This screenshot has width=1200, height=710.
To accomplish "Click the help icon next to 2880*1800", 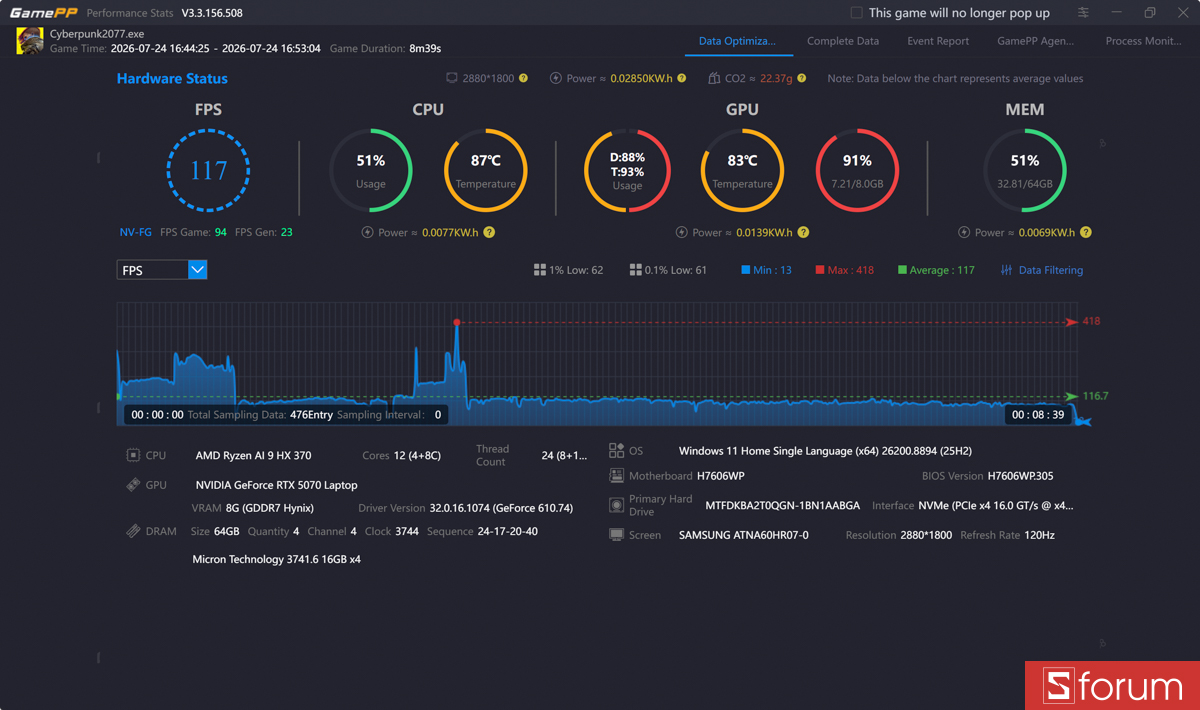I will pos(523,78).
